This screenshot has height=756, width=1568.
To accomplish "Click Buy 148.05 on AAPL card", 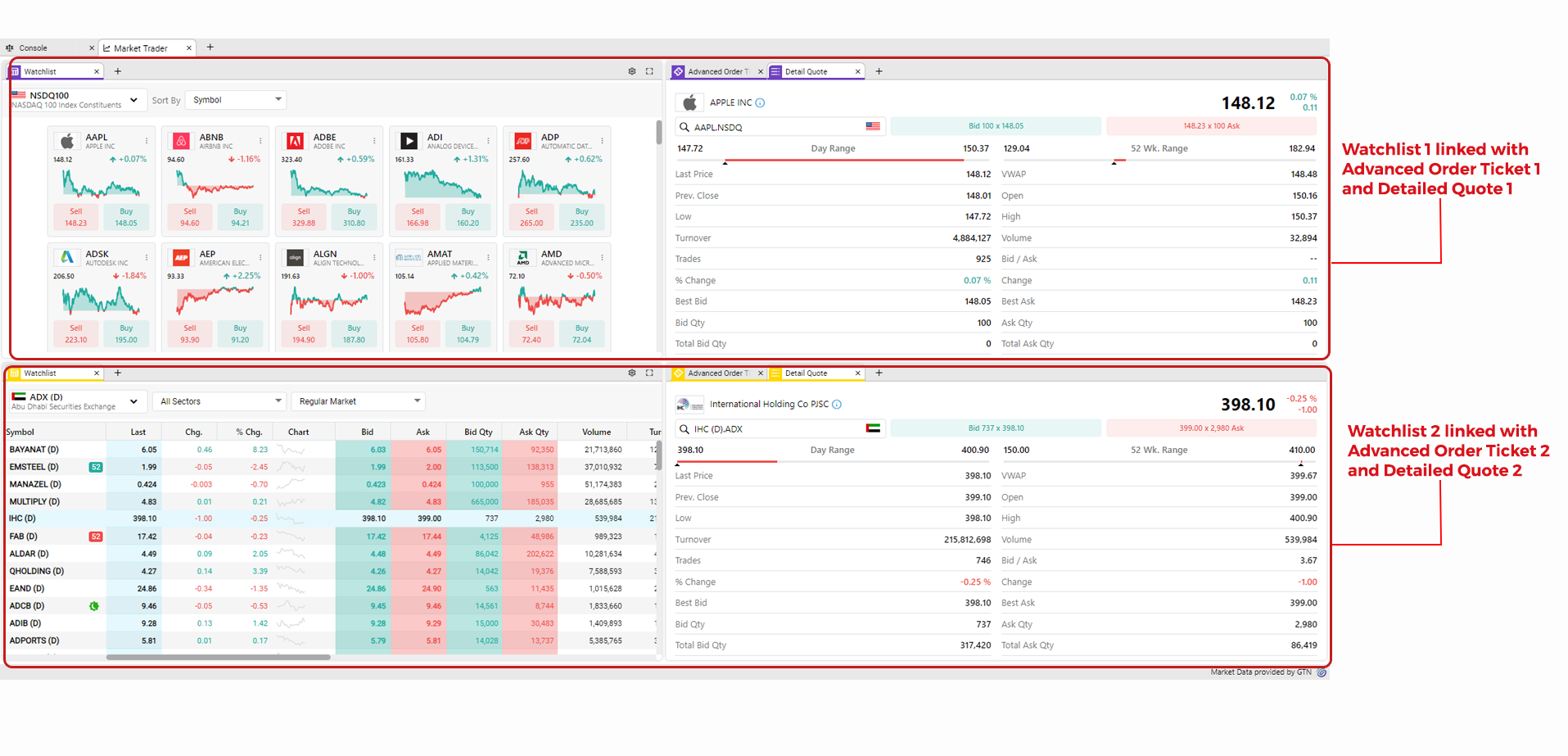I will tap(126, 217).
